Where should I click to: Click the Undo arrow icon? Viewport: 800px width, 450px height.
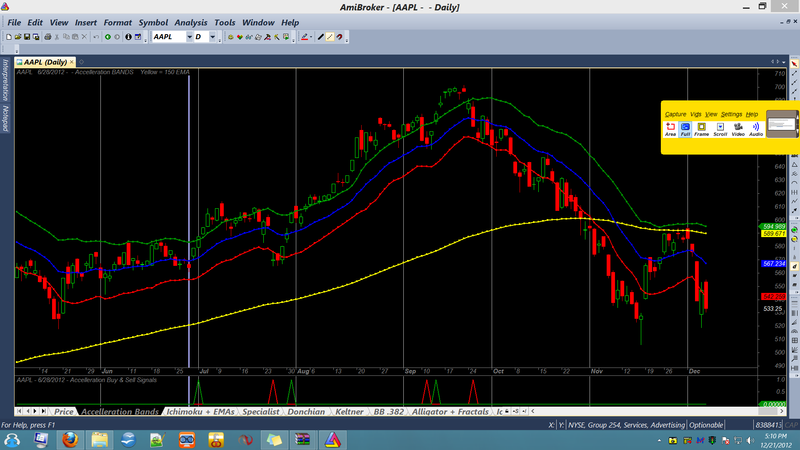pos(96,37)
